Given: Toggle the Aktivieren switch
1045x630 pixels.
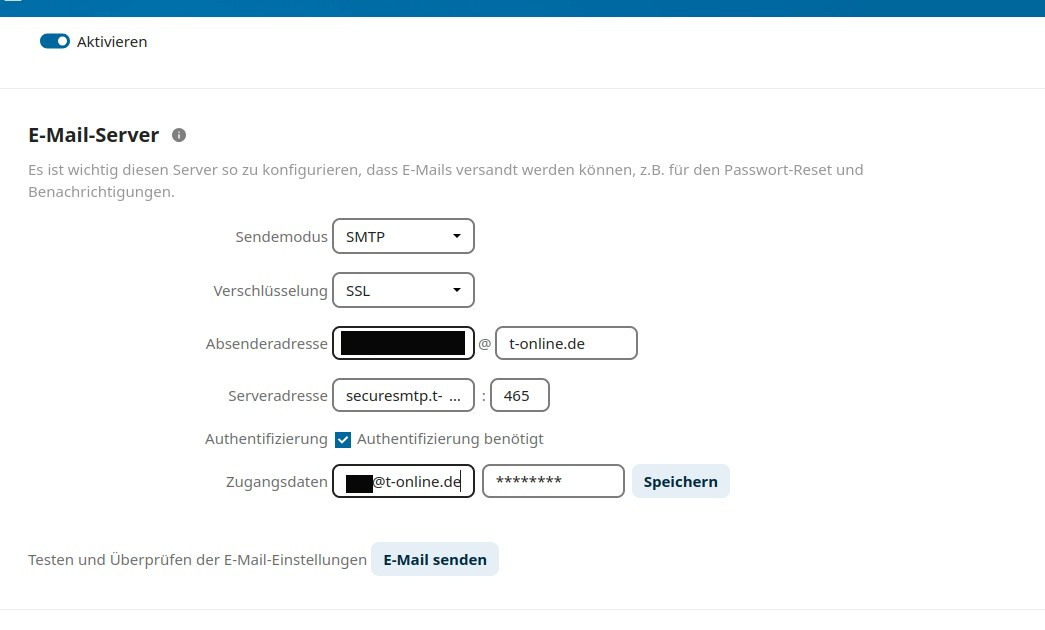Looking at the screenshot, I should 54,42.
